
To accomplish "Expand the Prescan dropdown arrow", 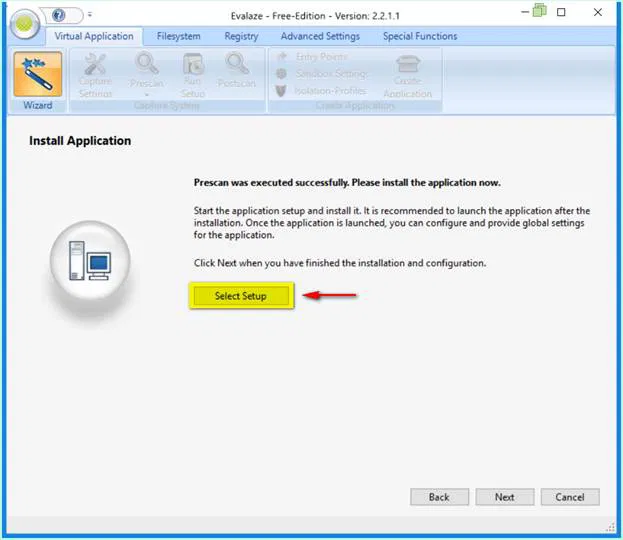I will tap(147, 95).
